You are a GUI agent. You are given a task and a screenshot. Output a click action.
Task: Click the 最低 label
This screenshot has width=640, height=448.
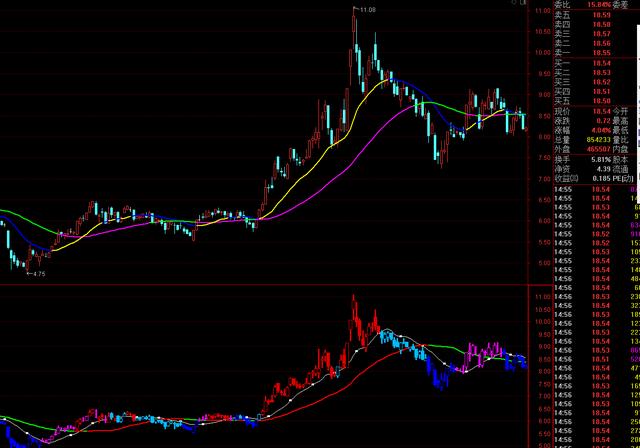[620, 130]
